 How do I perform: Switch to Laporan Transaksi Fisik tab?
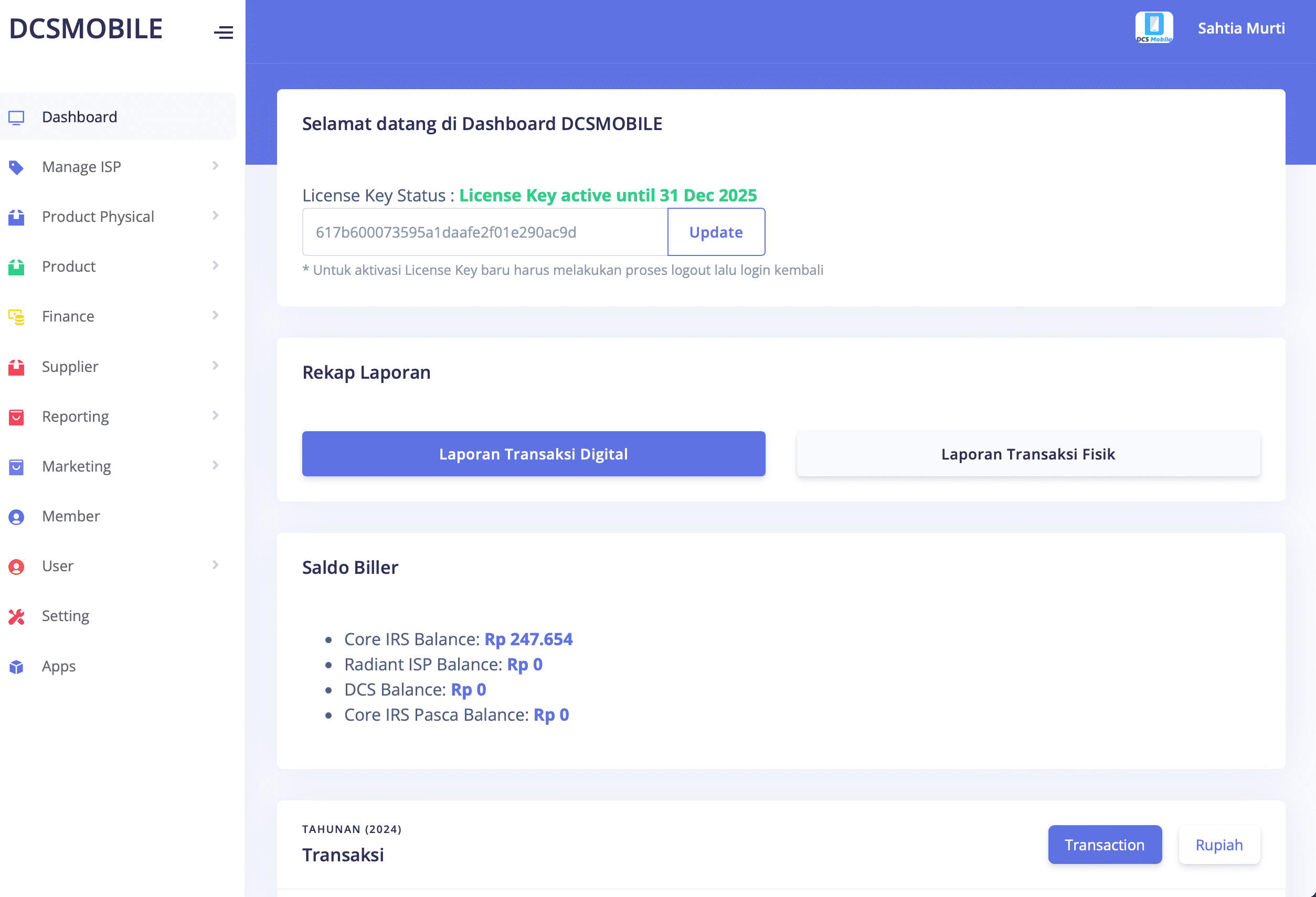[x=1028, y=454]
